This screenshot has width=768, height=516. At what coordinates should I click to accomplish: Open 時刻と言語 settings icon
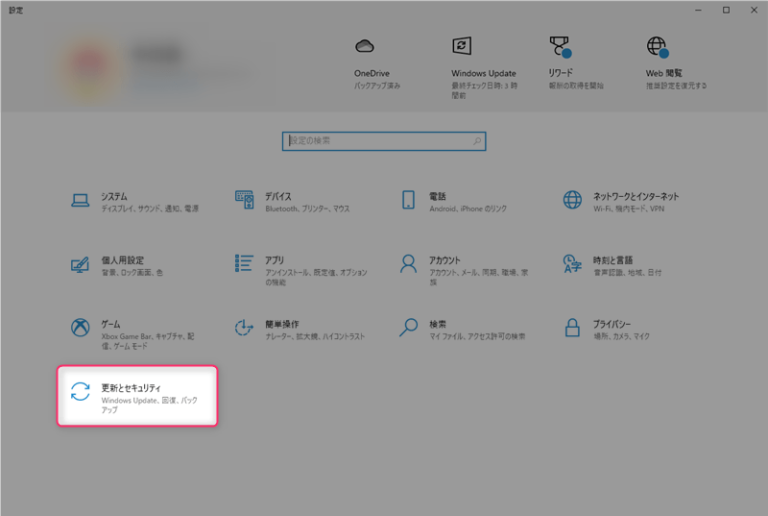[572, 263]
